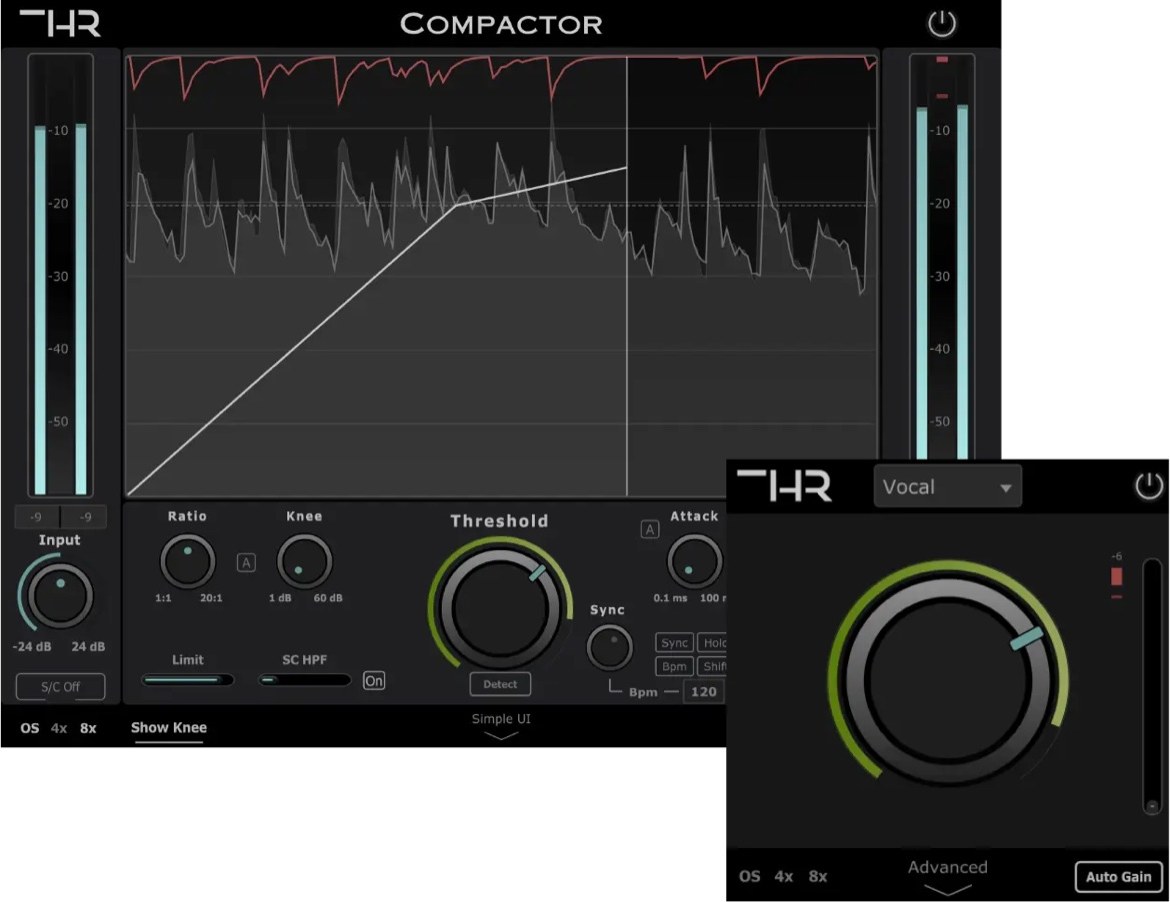Click the OS label in Compactor window
Screen dimensions: 1170x902
30,728
